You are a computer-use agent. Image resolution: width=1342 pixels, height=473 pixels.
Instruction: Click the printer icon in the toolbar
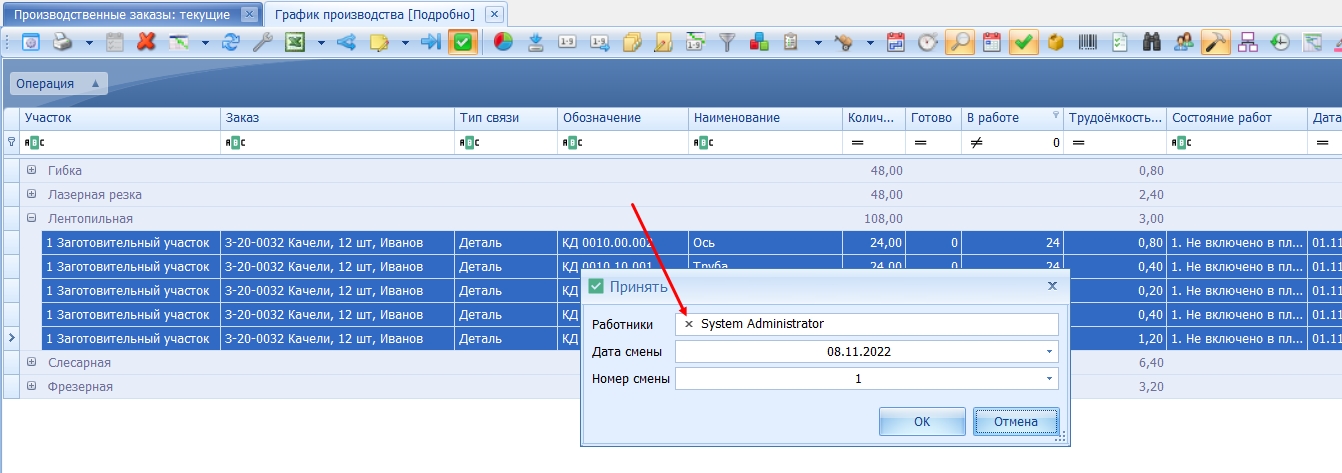pos(63,43)
